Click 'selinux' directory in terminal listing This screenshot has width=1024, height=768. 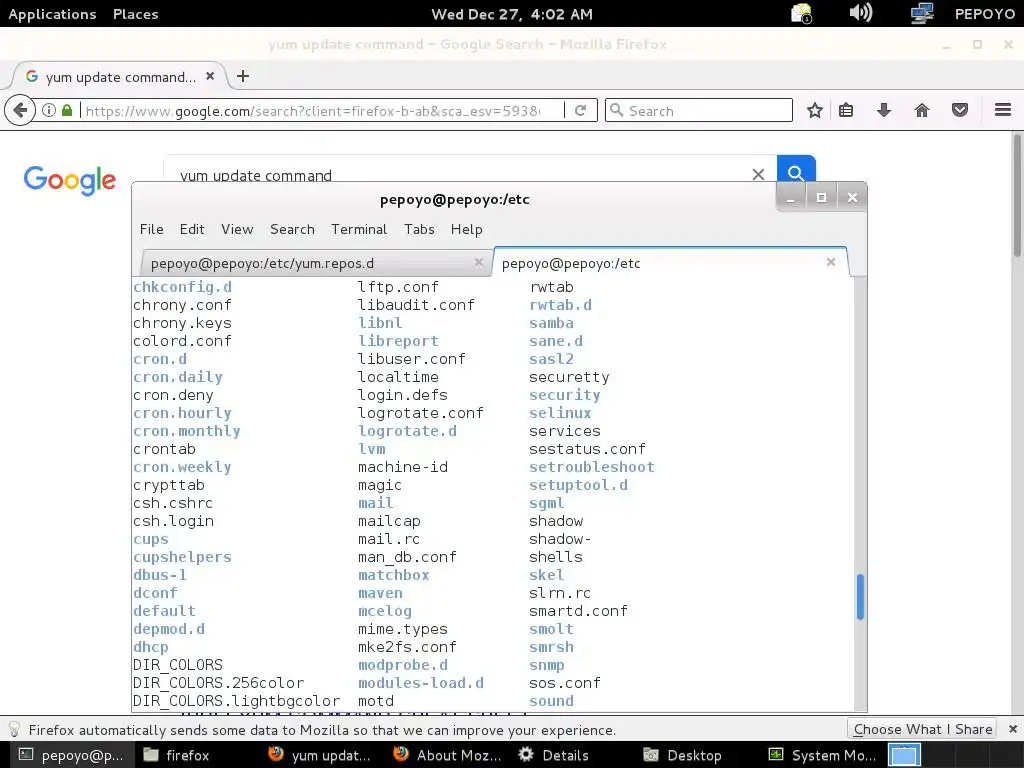point(560,413)
